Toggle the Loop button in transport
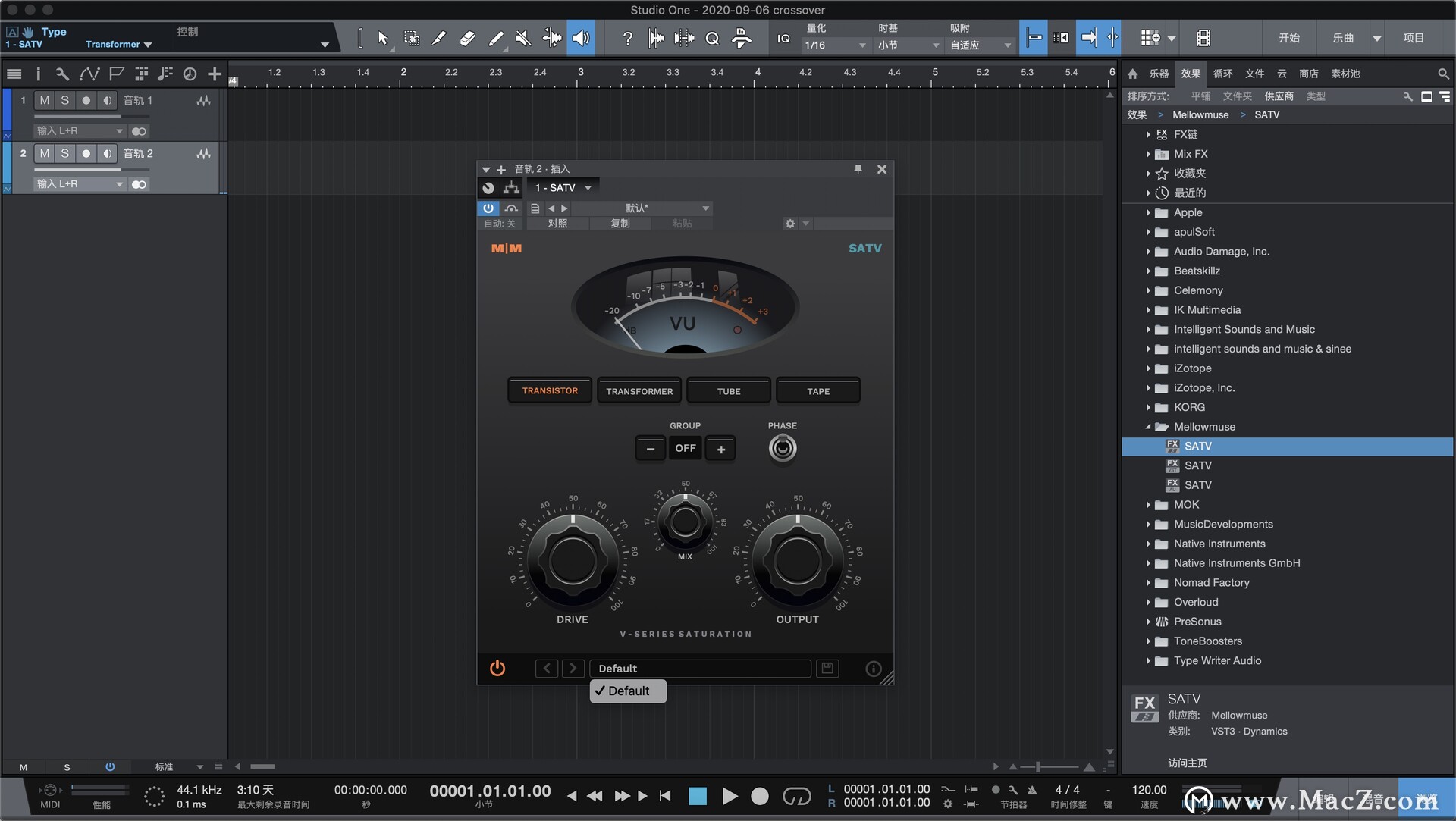The height and width of the screenshot is (821, 1456). pyautogui.click(x=796, y=796)
